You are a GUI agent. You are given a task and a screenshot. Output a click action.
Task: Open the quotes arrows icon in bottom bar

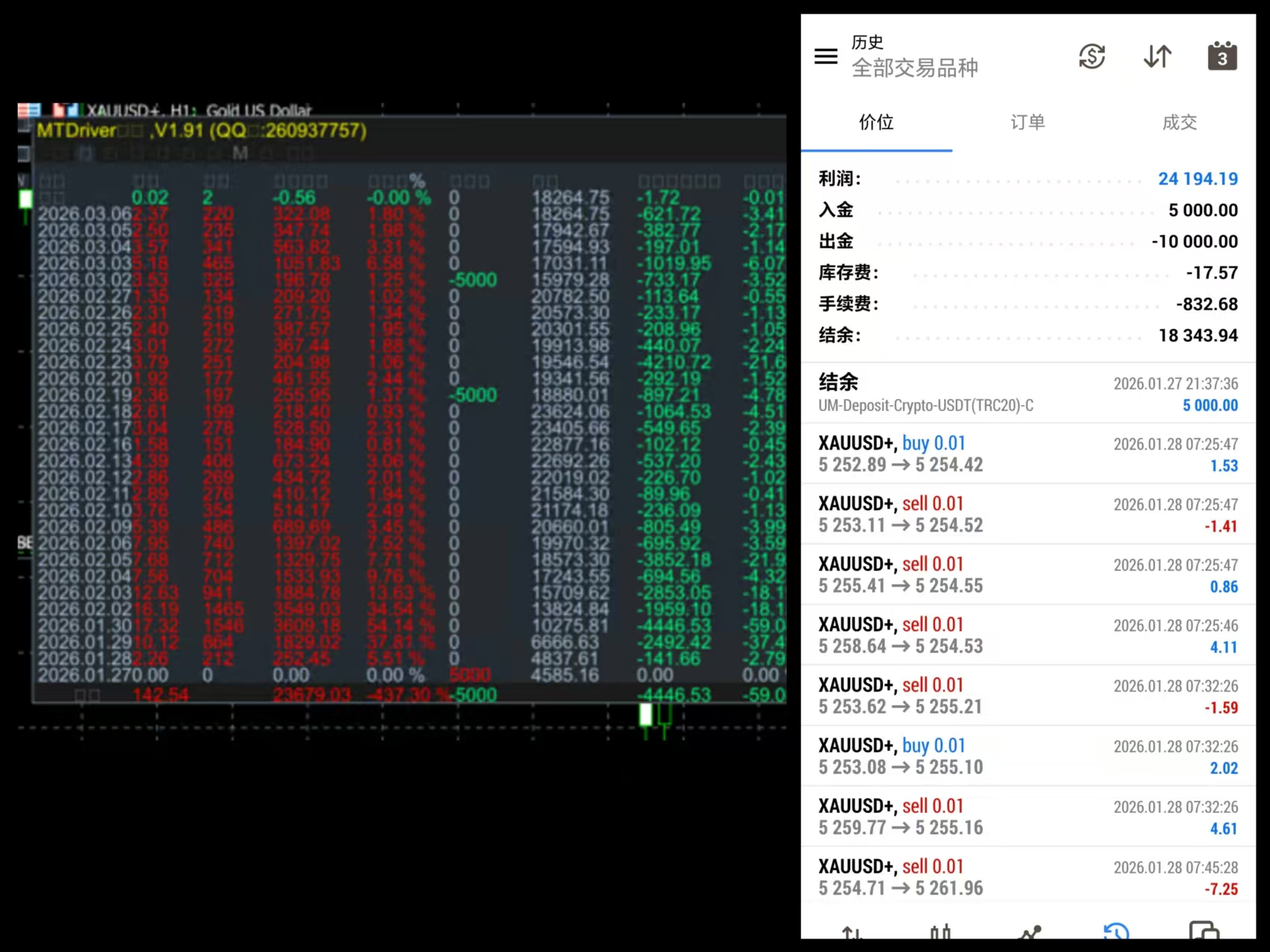852,932
